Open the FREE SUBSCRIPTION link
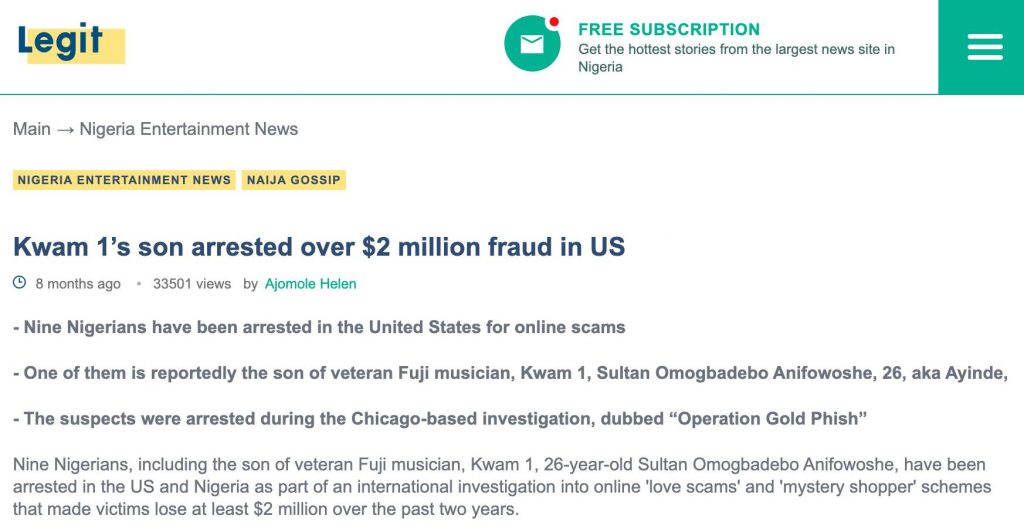 [669, 29]
